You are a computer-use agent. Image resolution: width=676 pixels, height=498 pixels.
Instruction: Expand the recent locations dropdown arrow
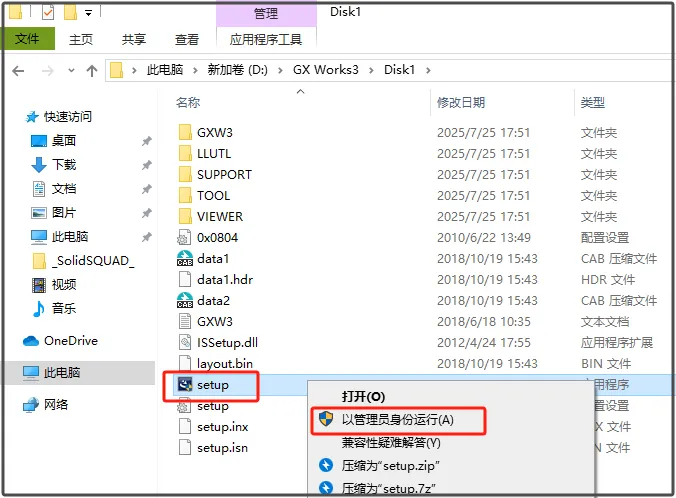point(71,70)
